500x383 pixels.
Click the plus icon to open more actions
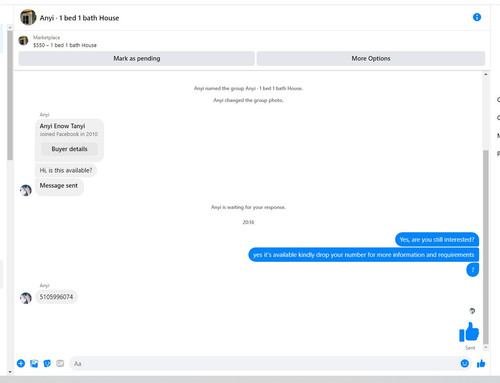coord(21,363)
